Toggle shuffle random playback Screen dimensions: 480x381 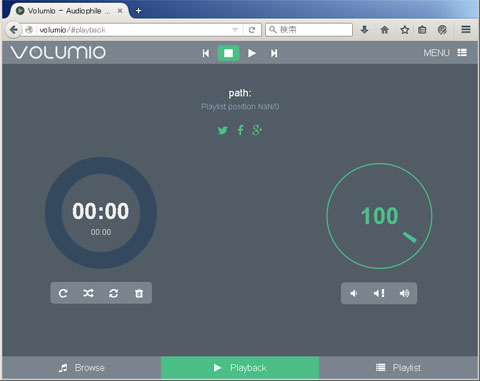[88, 293]
